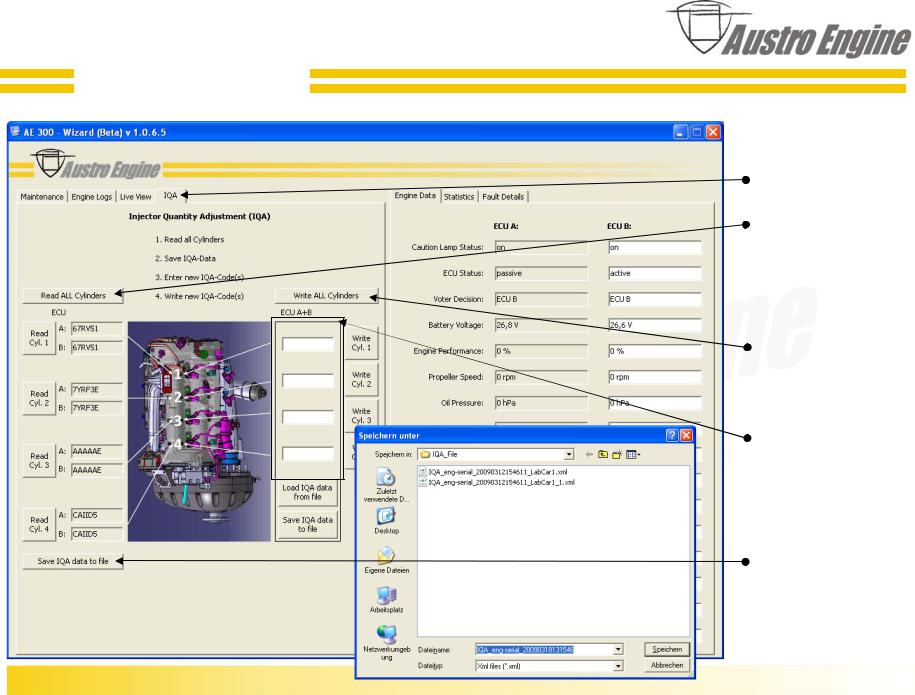Click Write Cyl. 2 button

361,379
